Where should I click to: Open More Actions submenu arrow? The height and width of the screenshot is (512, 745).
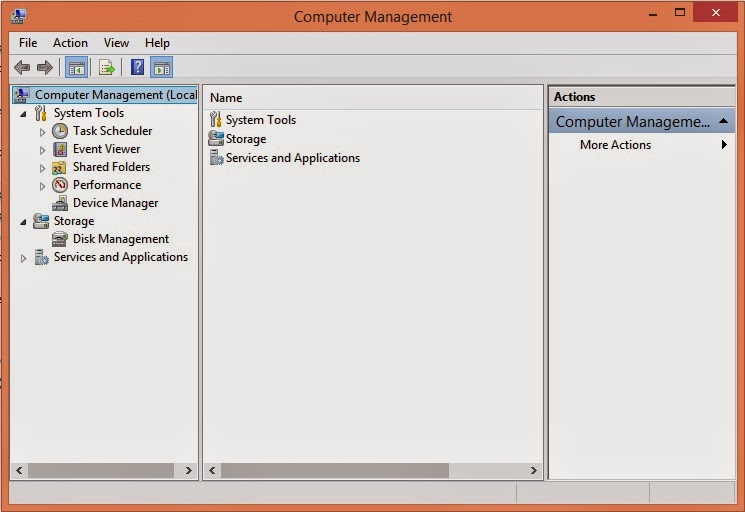[724, 144]
